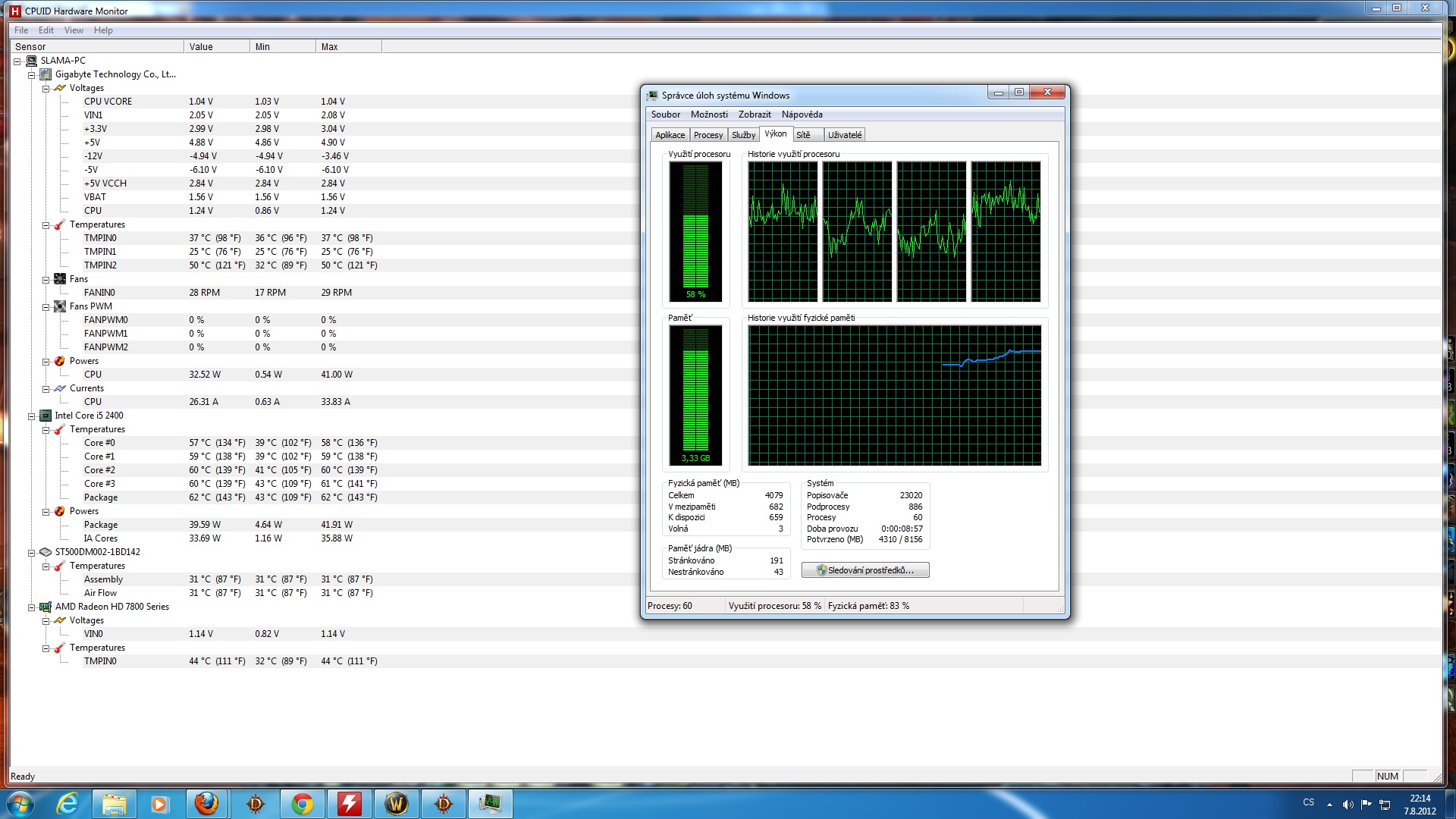1456x819 pixels.
Task: Open the File menu in Hardware Monitor
Action: click(21, 30)
